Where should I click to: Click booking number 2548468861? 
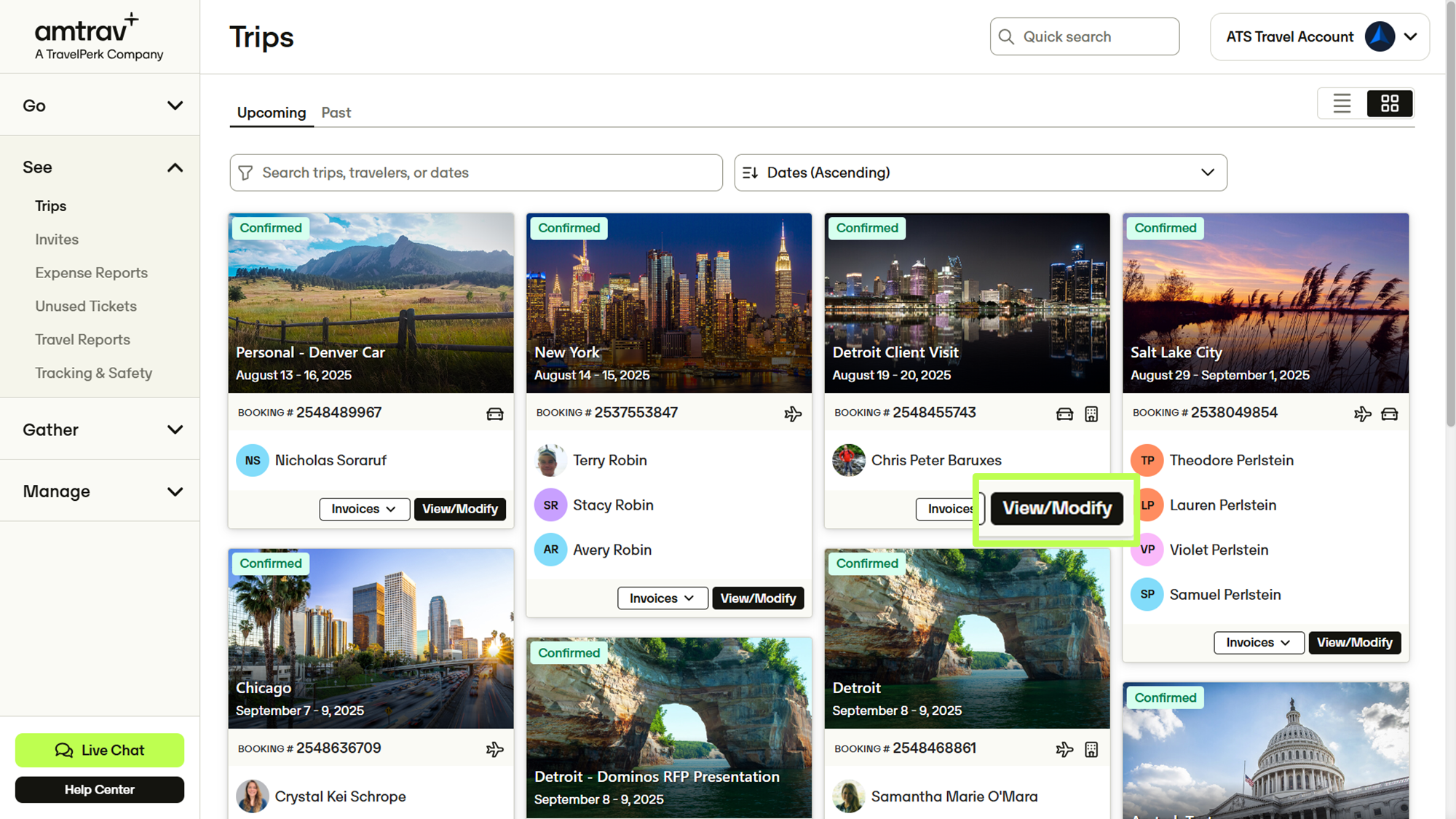[x=934, y=748]
